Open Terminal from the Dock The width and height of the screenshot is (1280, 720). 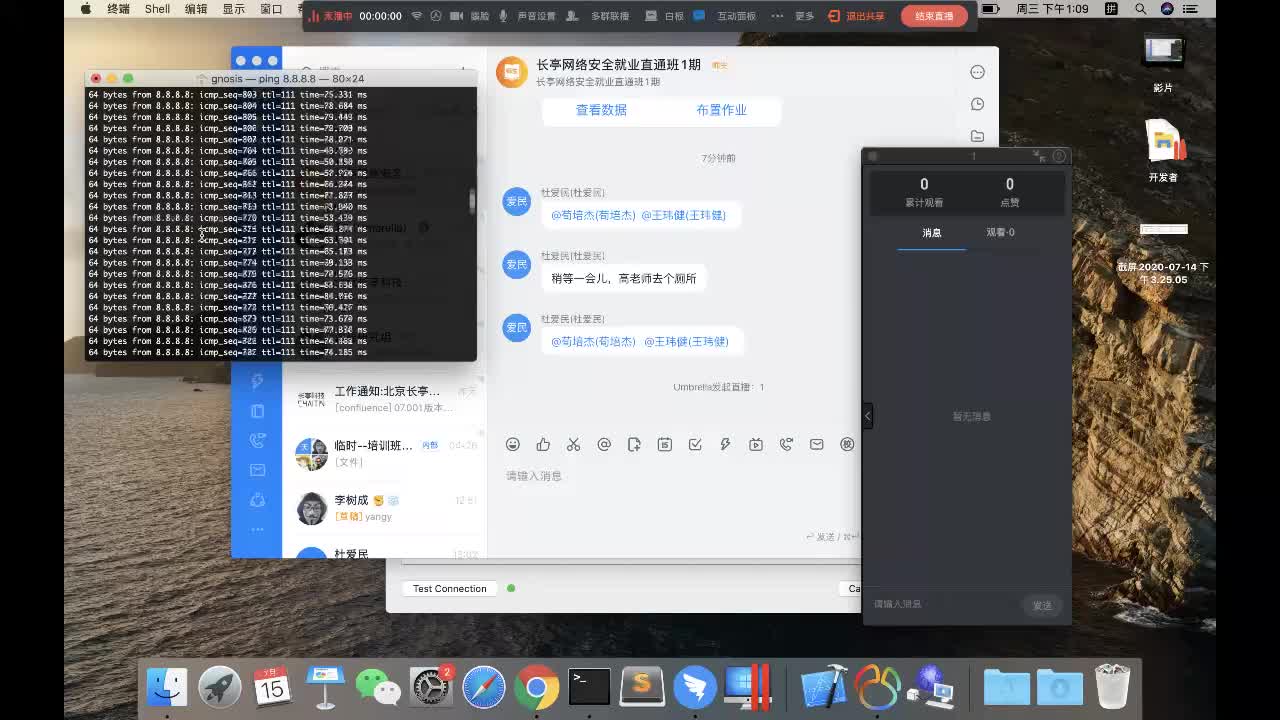[589, 687]
